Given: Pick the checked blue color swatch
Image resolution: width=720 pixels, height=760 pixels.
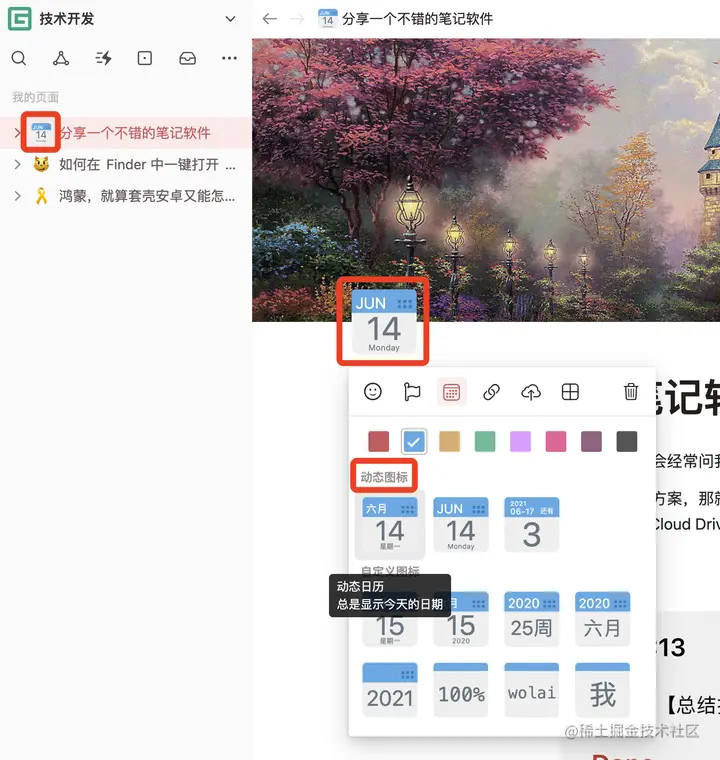Looking at the screenshot, I should pos(414,442).
